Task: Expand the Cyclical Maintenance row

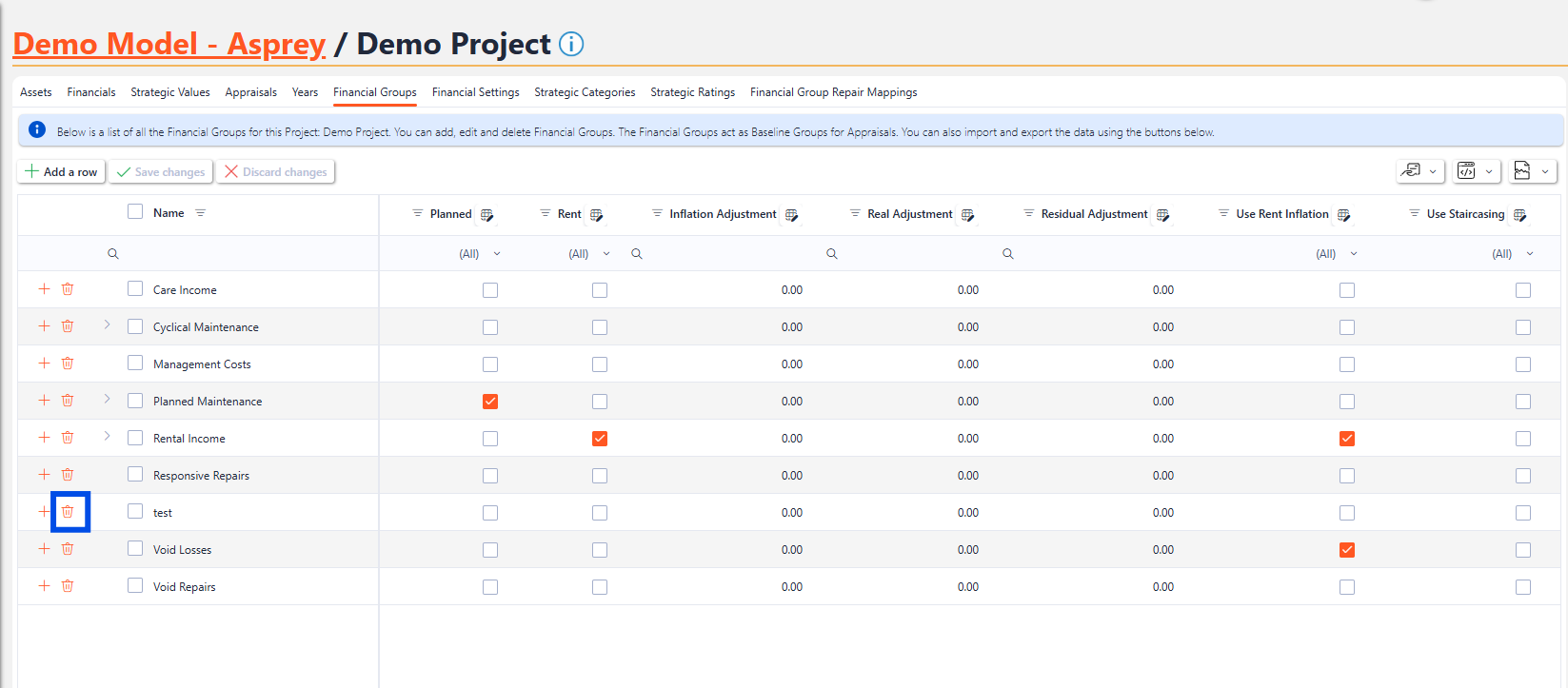Action: pos(107,325)
